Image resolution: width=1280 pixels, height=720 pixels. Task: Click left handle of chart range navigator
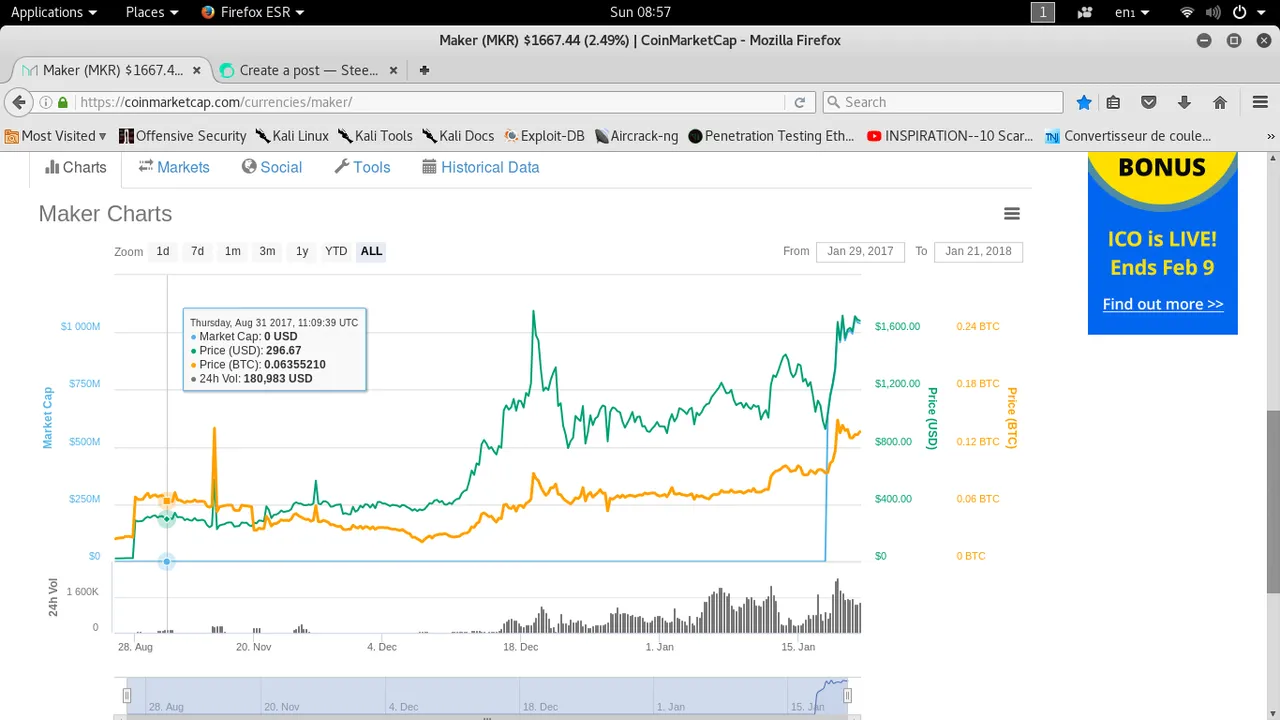(x=127, y=695)
